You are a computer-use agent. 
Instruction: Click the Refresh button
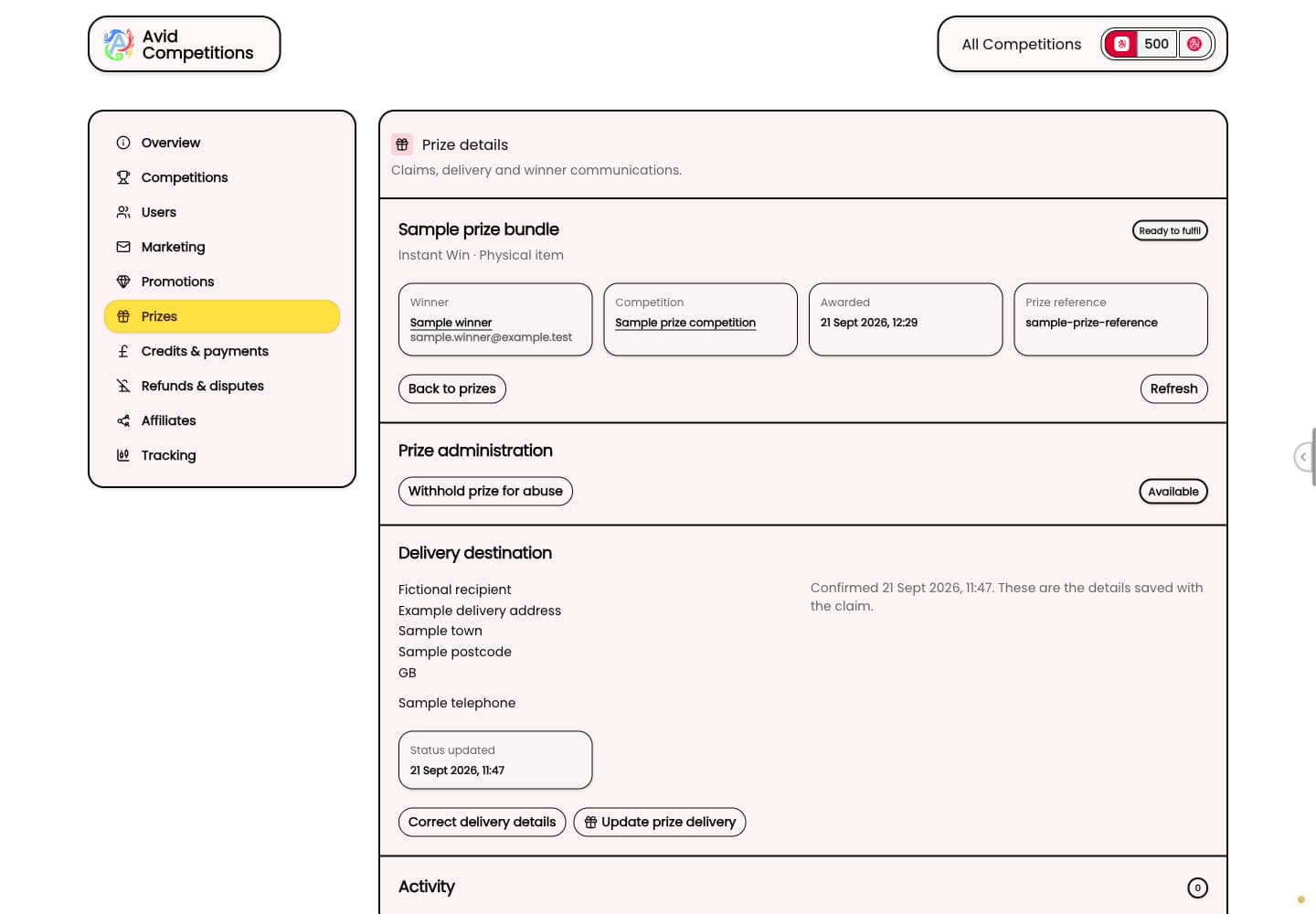click(x=1173, y=388)
